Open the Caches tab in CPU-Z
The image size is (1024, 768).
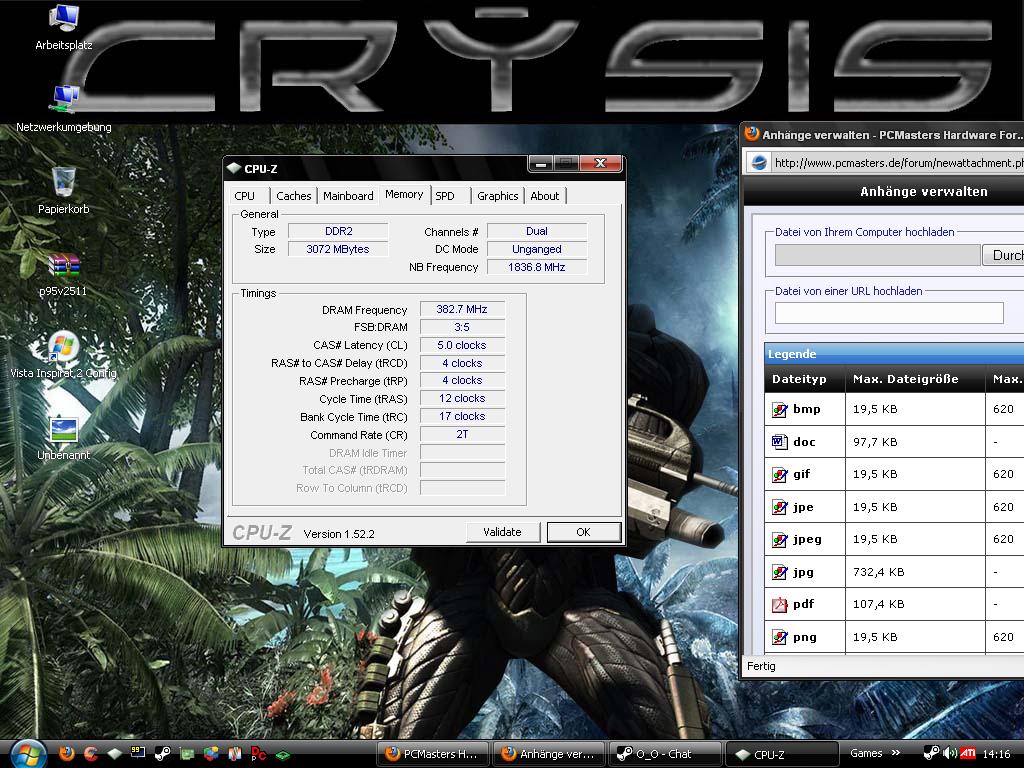click(x=294, y=196)
